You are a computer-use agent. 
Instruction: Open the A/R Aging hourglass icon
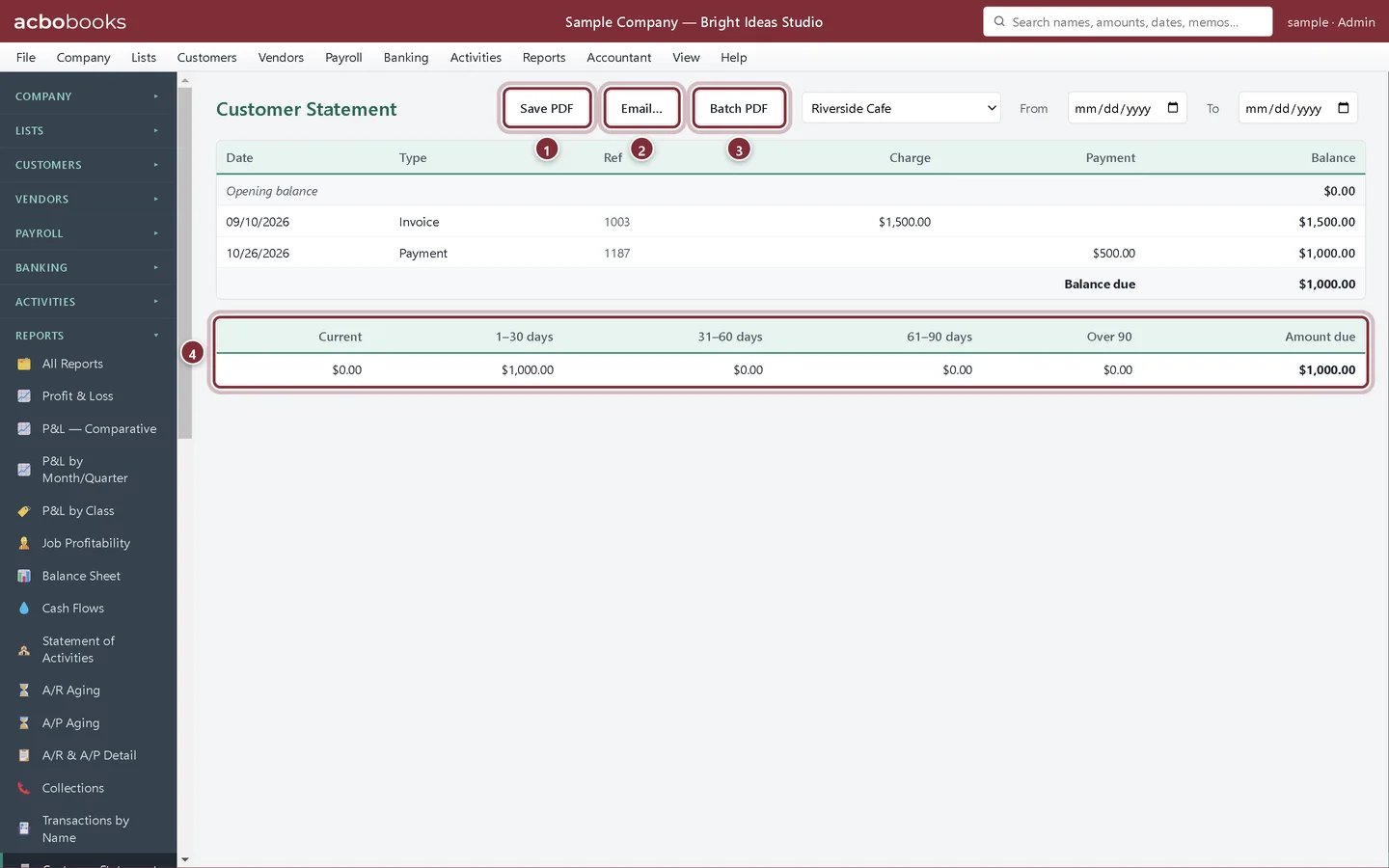[x=24, y=691]
